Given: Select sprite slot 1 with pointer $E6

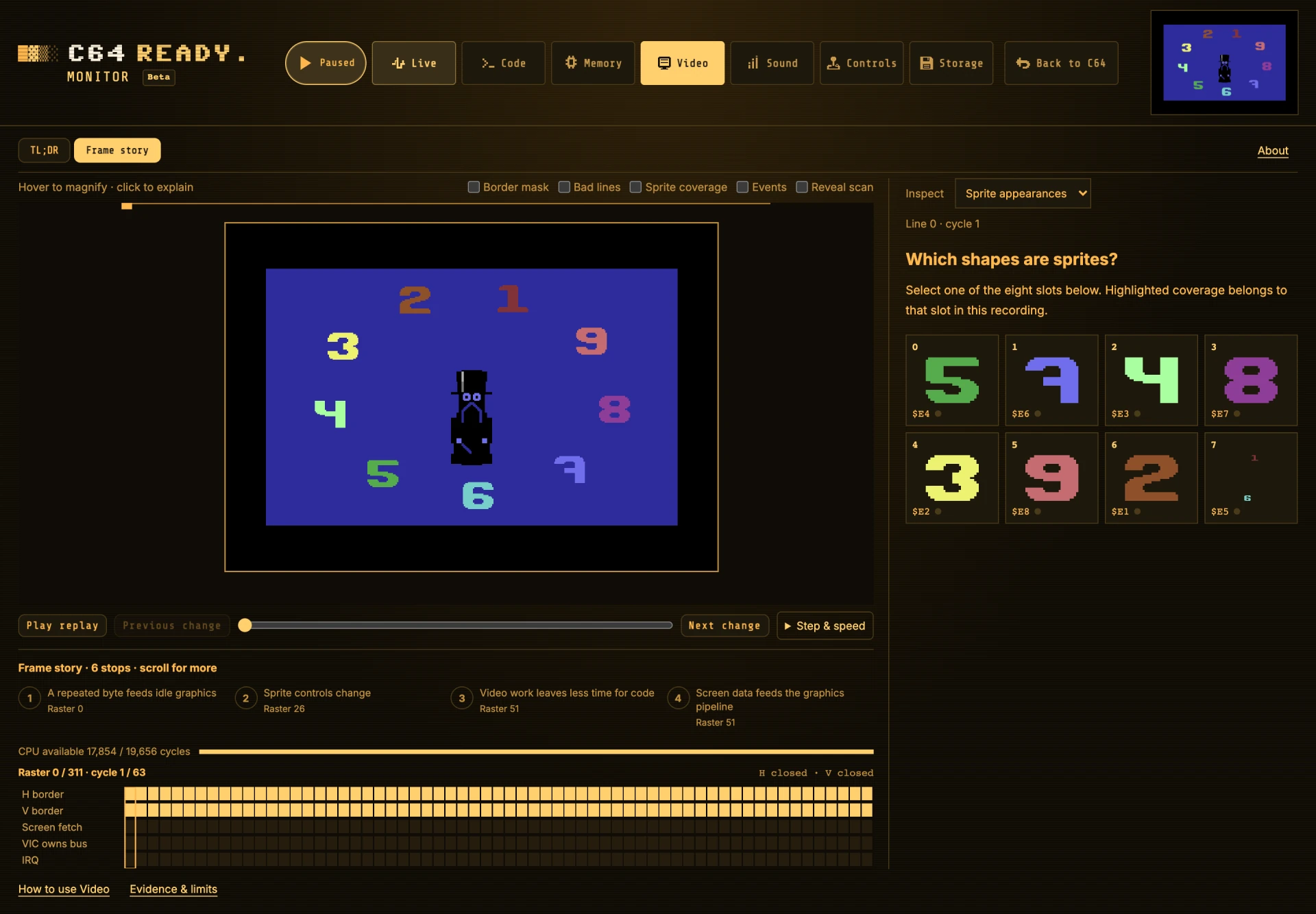Looking at the screenshot, I should (1051, 380).
